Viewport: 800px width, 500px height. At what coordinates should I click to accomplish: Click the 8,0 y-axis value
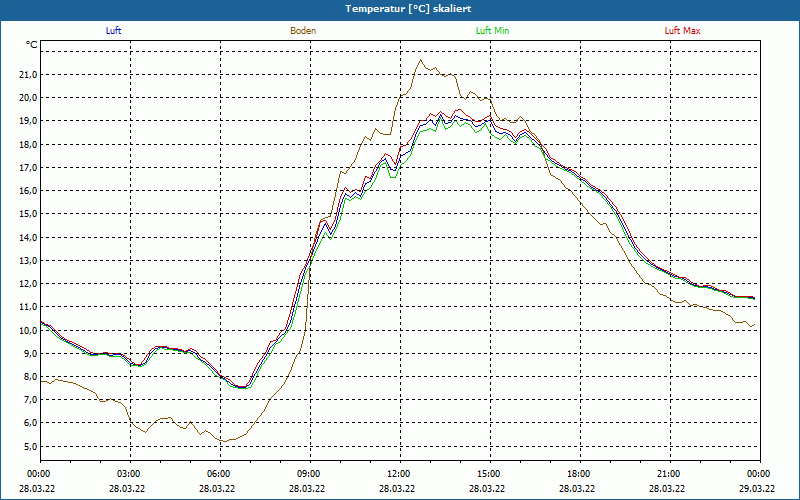31,377
